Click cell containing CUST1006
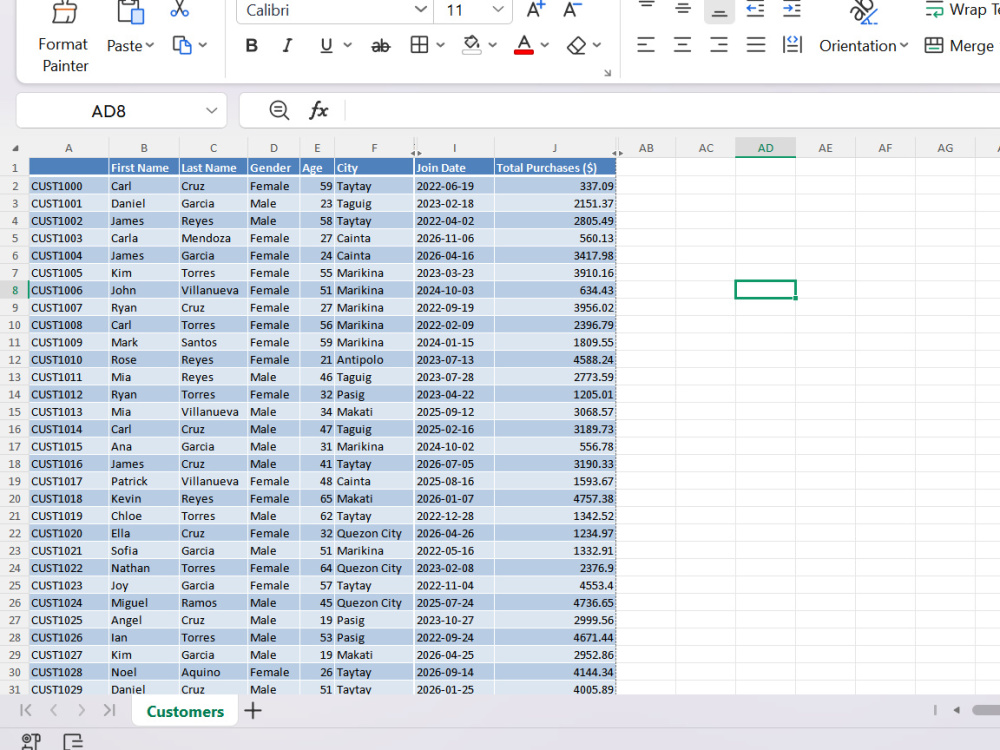 pos(69,290)
